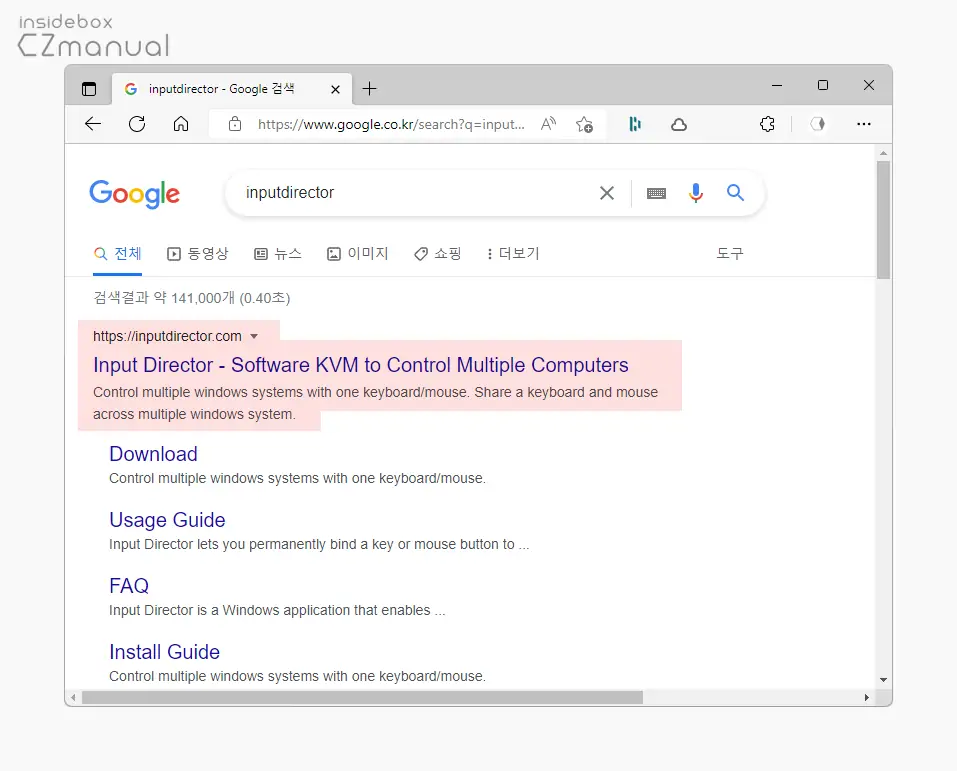The width and height of the screenshot is (957, 771).
Task: Open Settings and more menu
Action: pos(864,125)
